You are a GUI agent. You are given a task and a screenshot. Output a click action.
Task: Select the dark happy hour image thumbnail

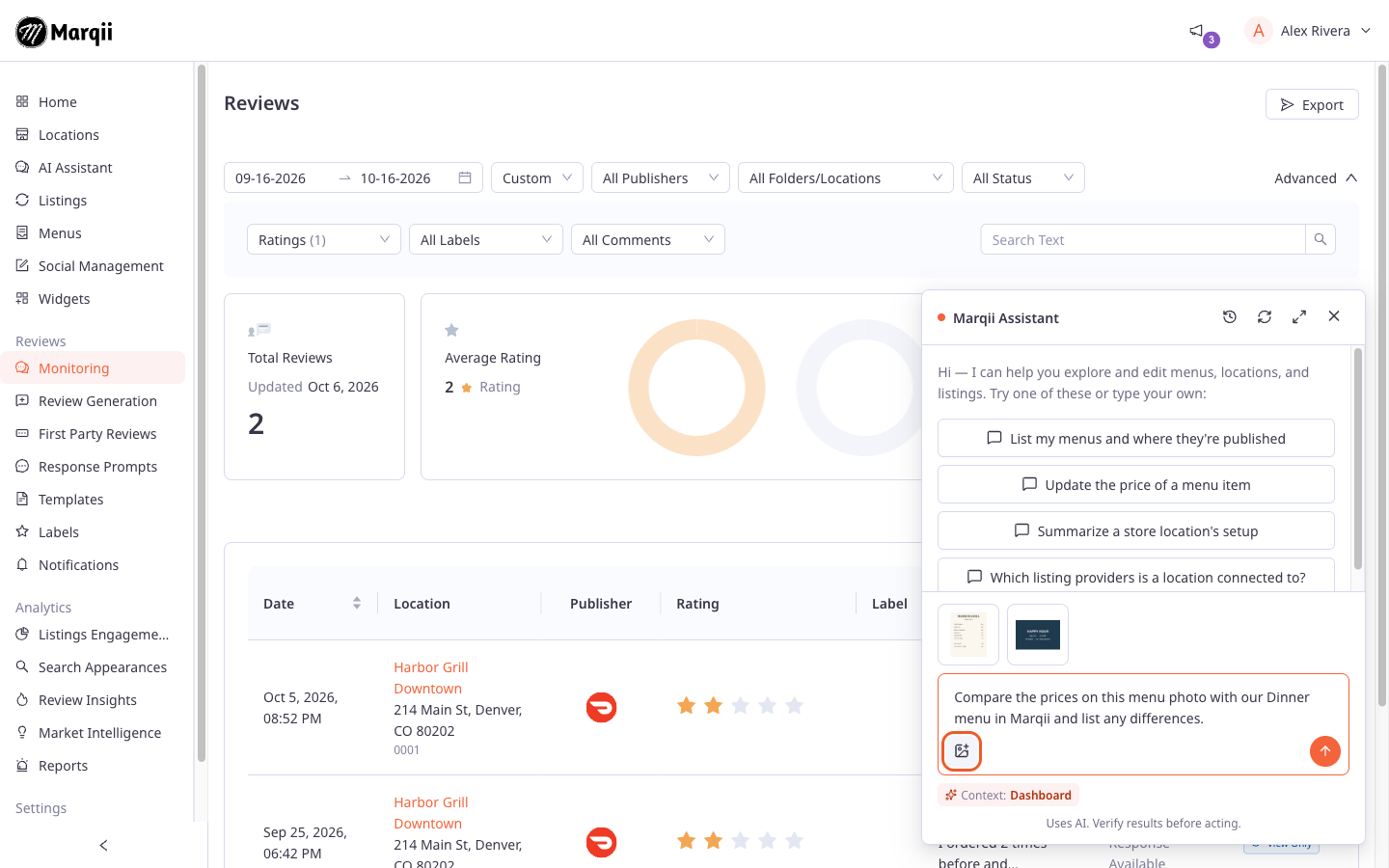point(1038,635)
